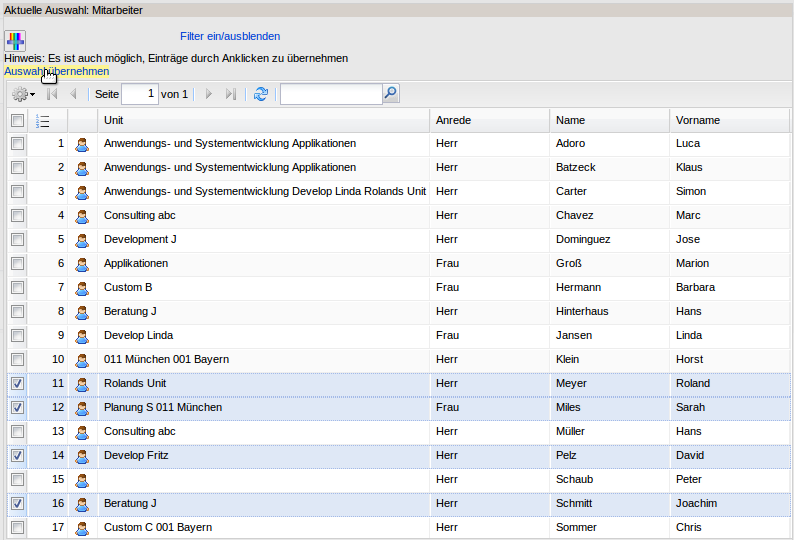Viewport: 794px width, 540px height.
Task: Click the row-number list icon in header
Action: 42,121
